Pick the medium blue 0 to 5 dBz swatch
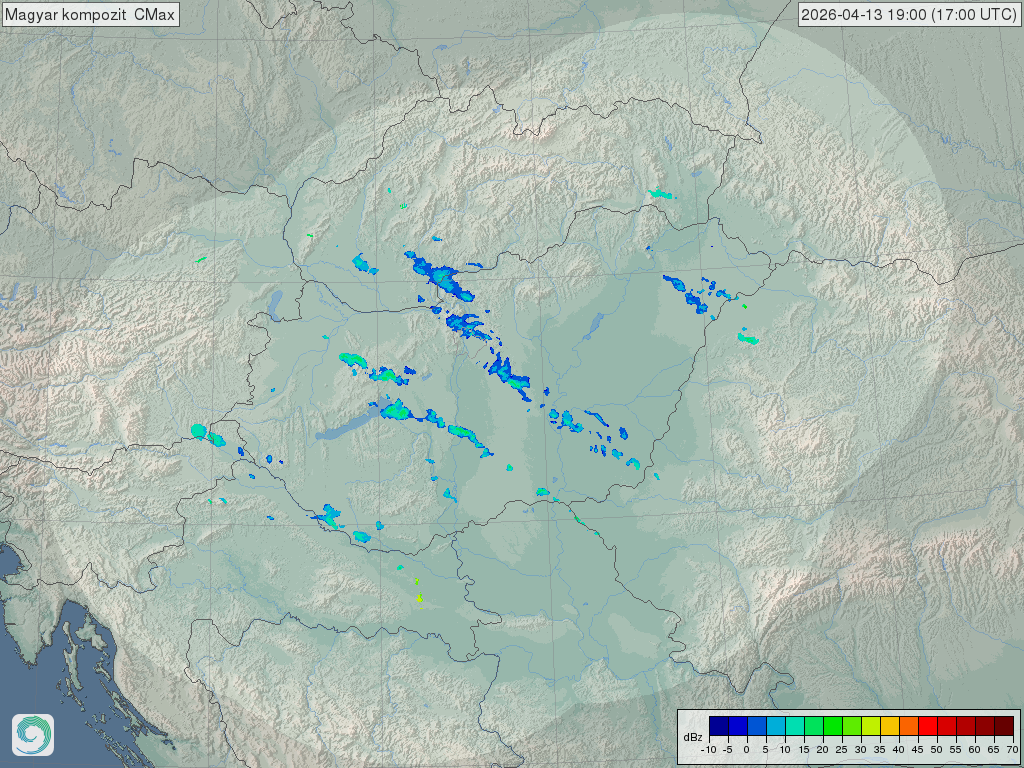This screenshot has height=768, width=1024. [x=756, y=727]
